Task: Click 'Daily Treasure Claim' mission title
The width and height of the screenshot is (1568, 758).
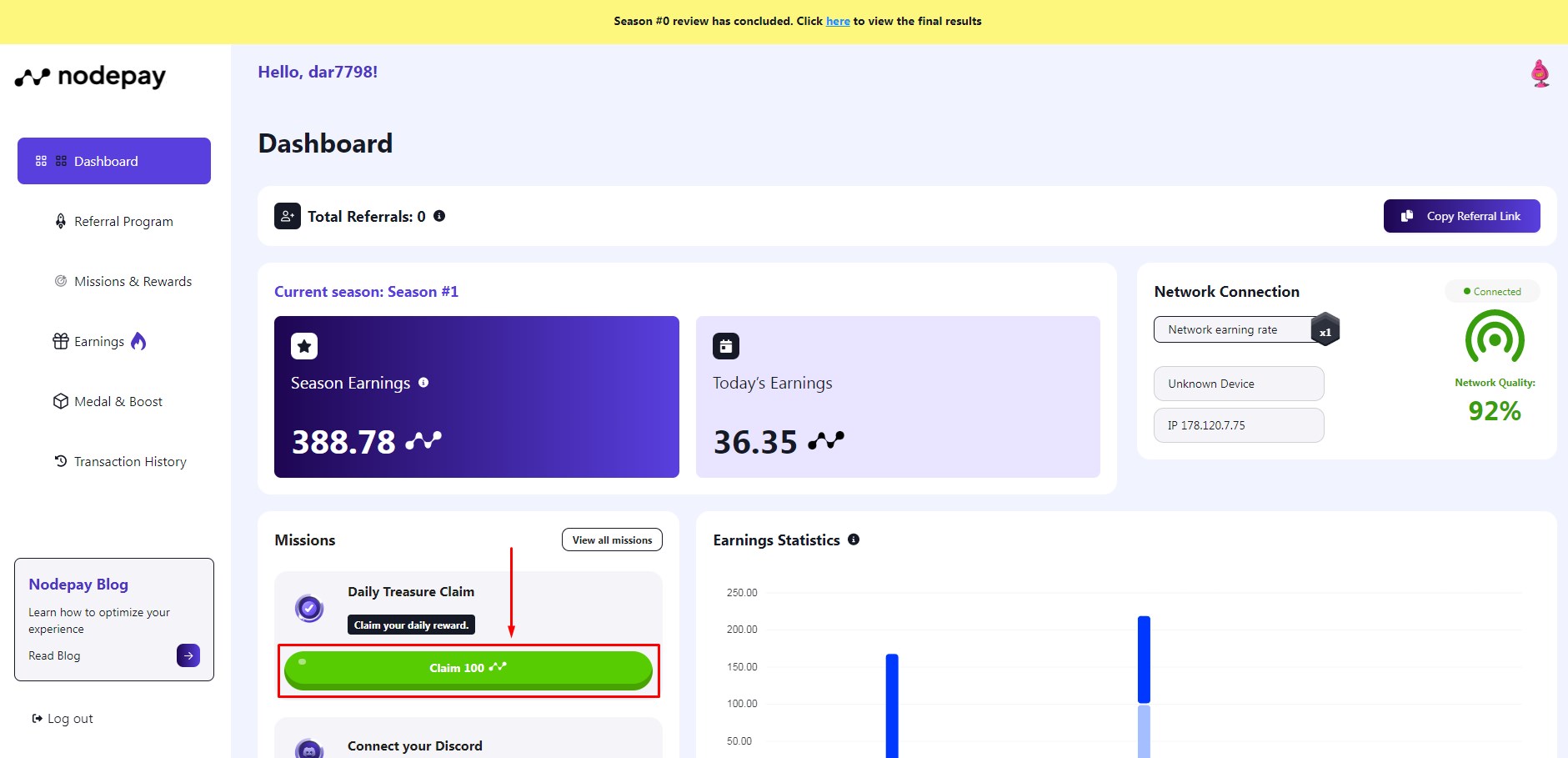Action: tap(411, 591)
